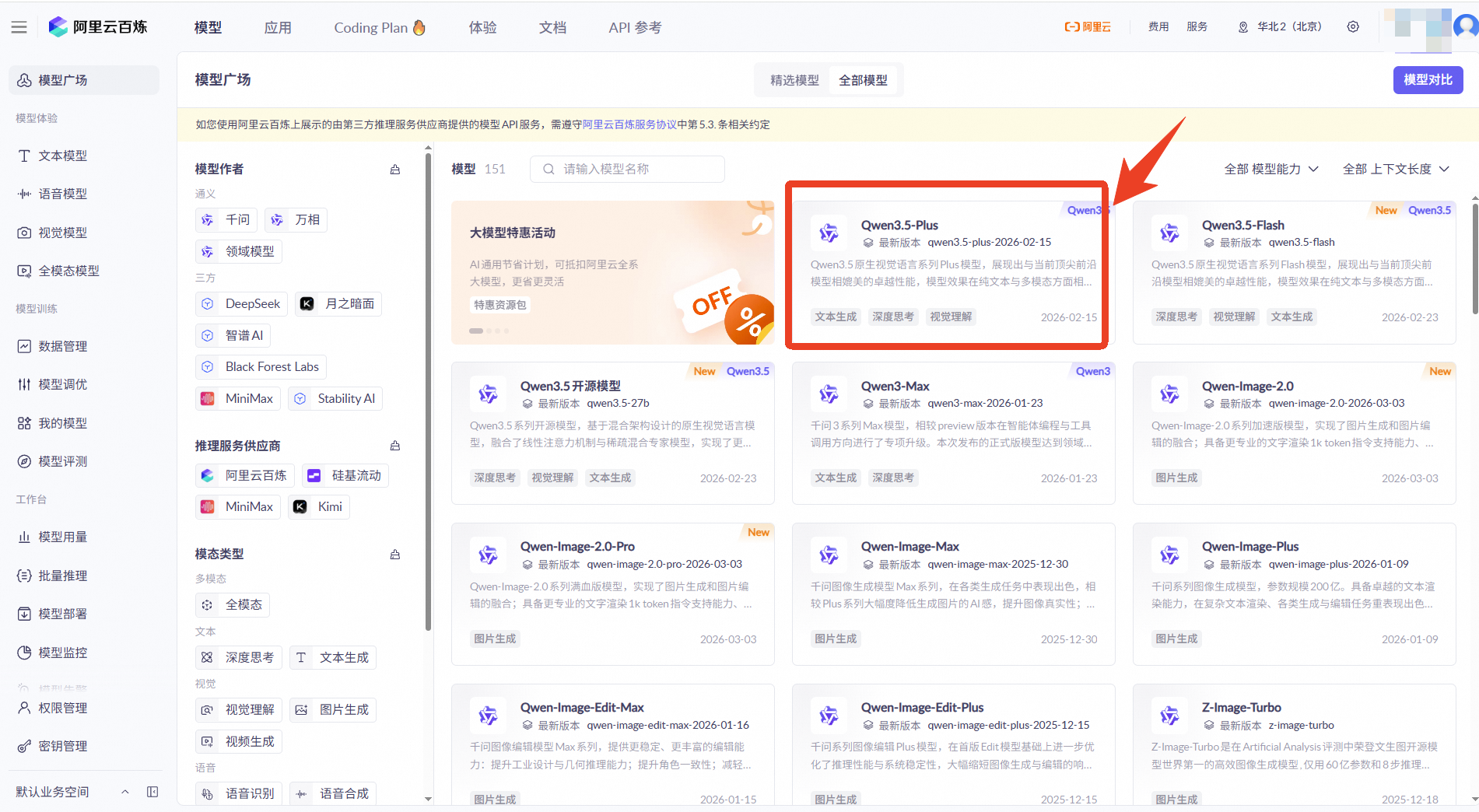The image size is (1479, 812).
Task: Toggle the 硅基流动 provider filter
Action: [x=345, y=475]
